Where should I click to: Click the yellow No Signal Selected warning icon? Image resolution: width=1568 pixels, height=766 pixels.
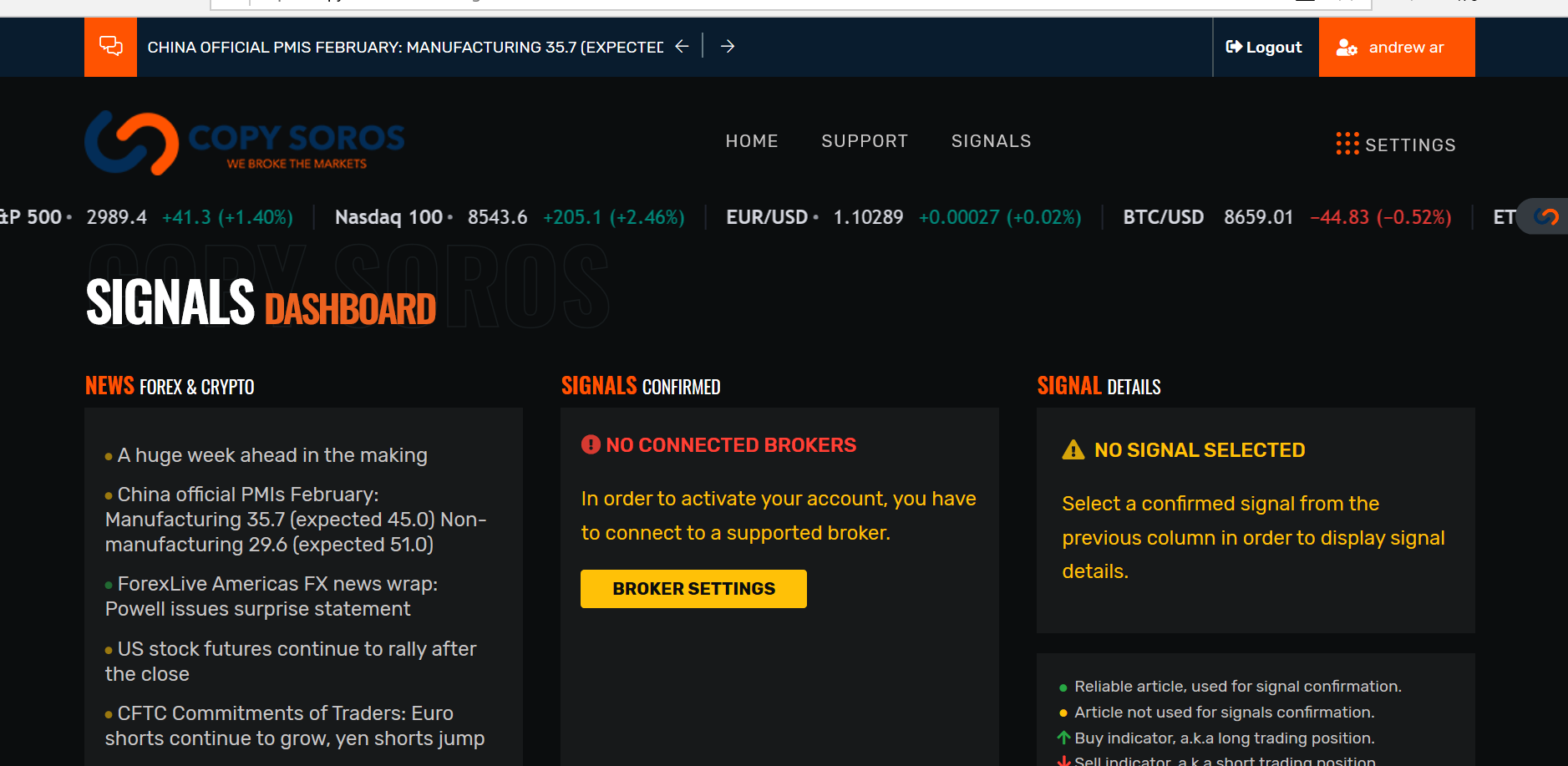[1073, 449]
